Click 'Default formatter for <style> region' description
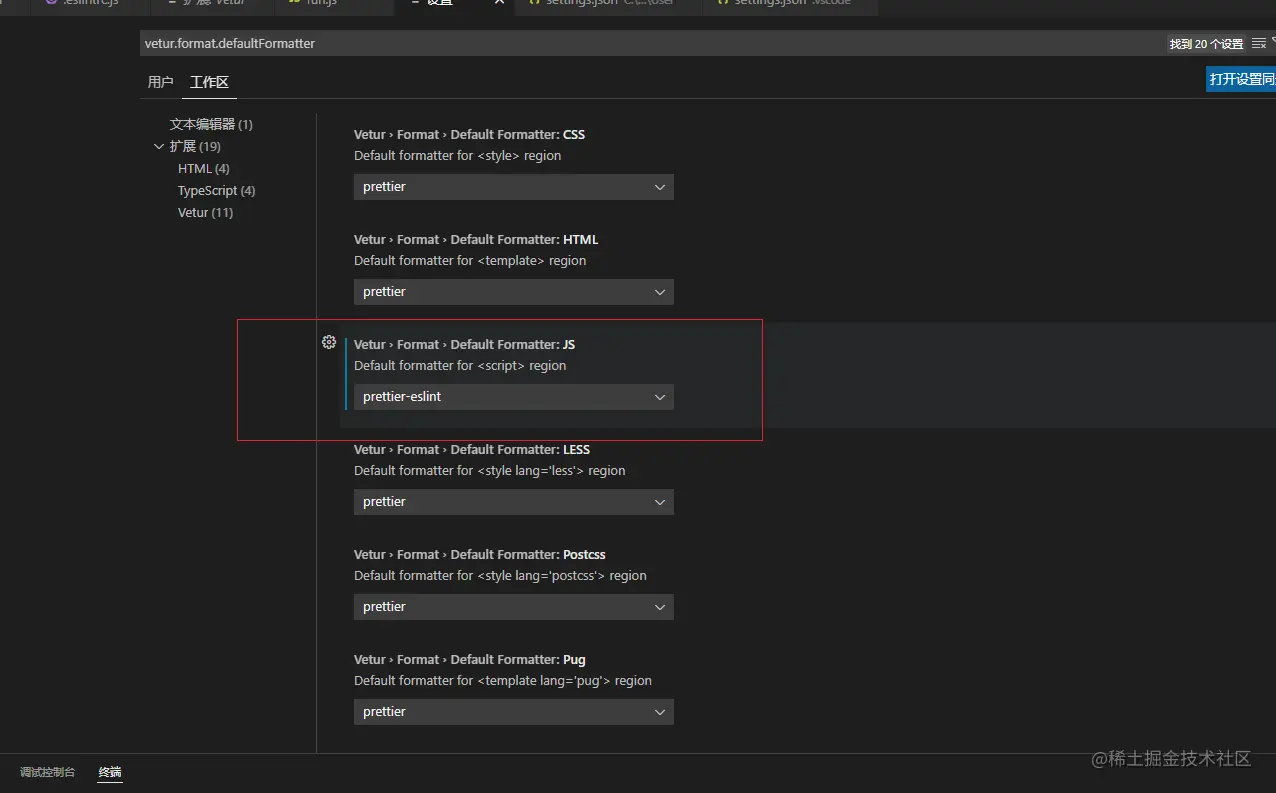The width and height of the screenshot is (1276, 793). [458, 155]
